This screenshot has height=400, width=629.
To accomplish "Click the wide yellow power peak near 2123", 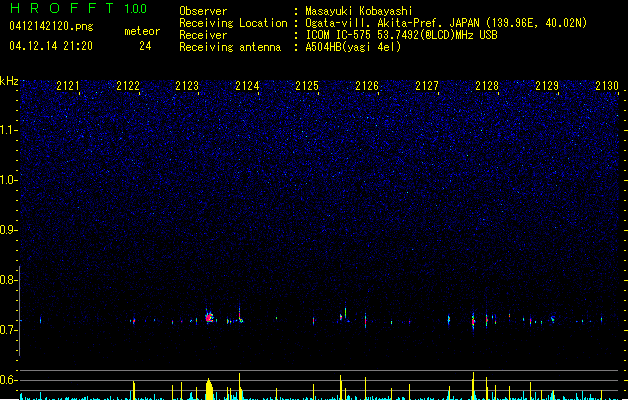I will coord(209,389).
